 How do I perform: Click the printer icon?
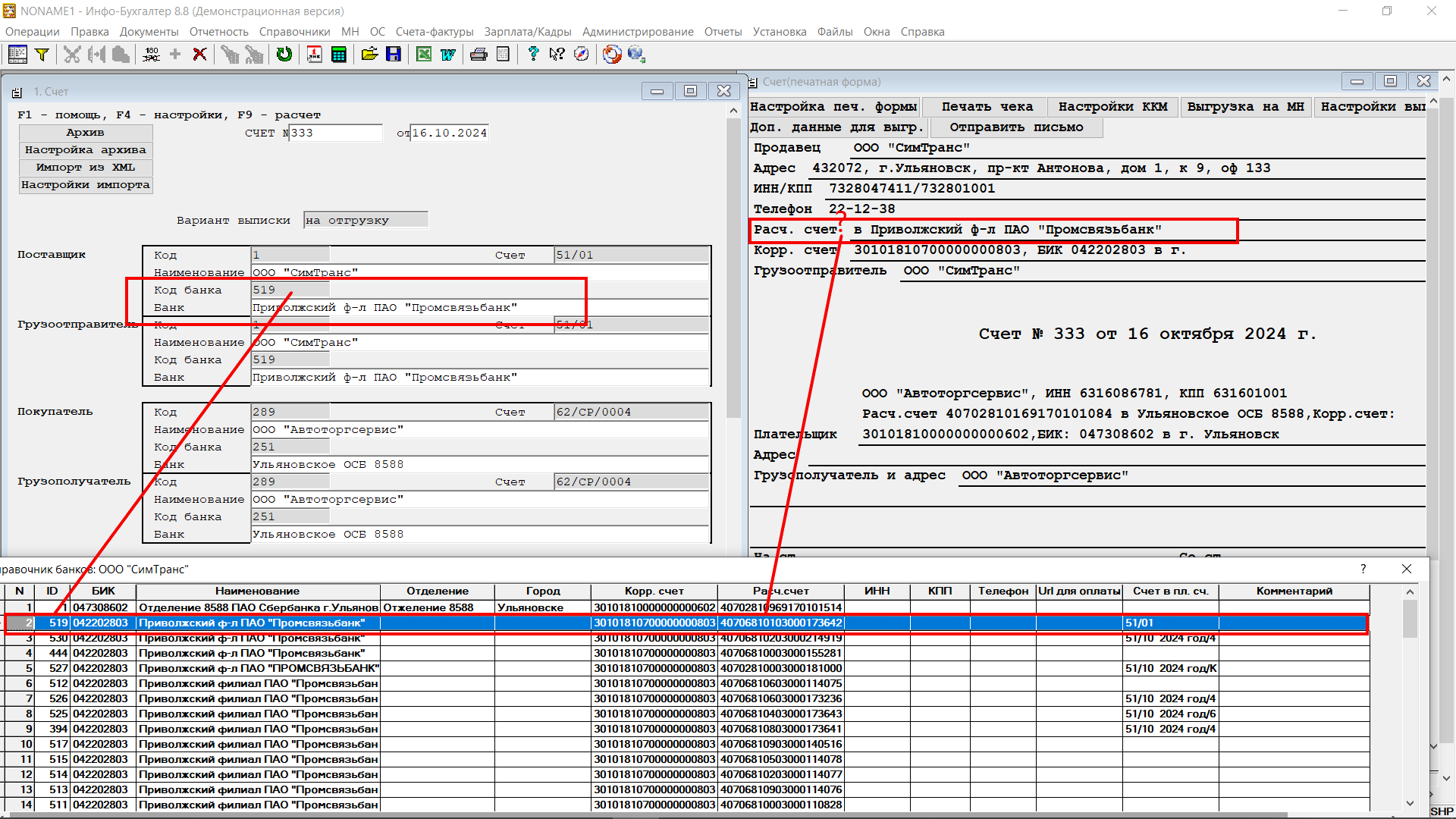click(x=479, y=54)
